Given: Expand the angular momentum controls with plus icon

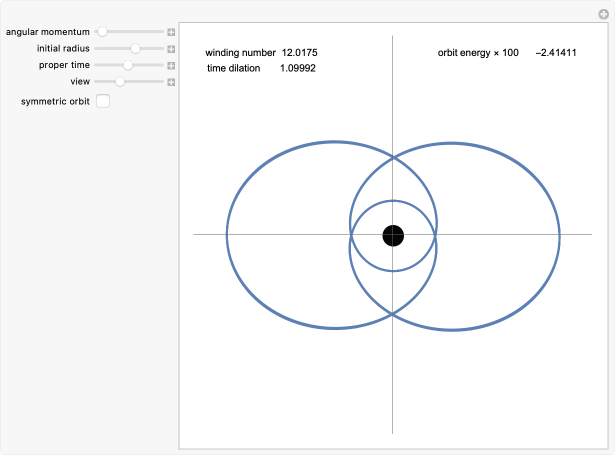Looking at the screenshot, I should (171, 32).
